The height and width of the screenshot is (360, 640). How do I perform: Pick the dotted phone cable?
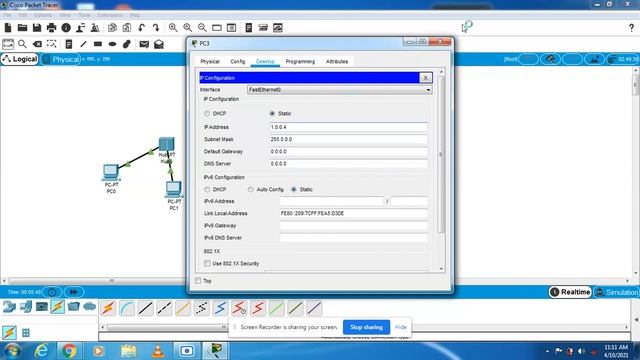click(202, 308)
